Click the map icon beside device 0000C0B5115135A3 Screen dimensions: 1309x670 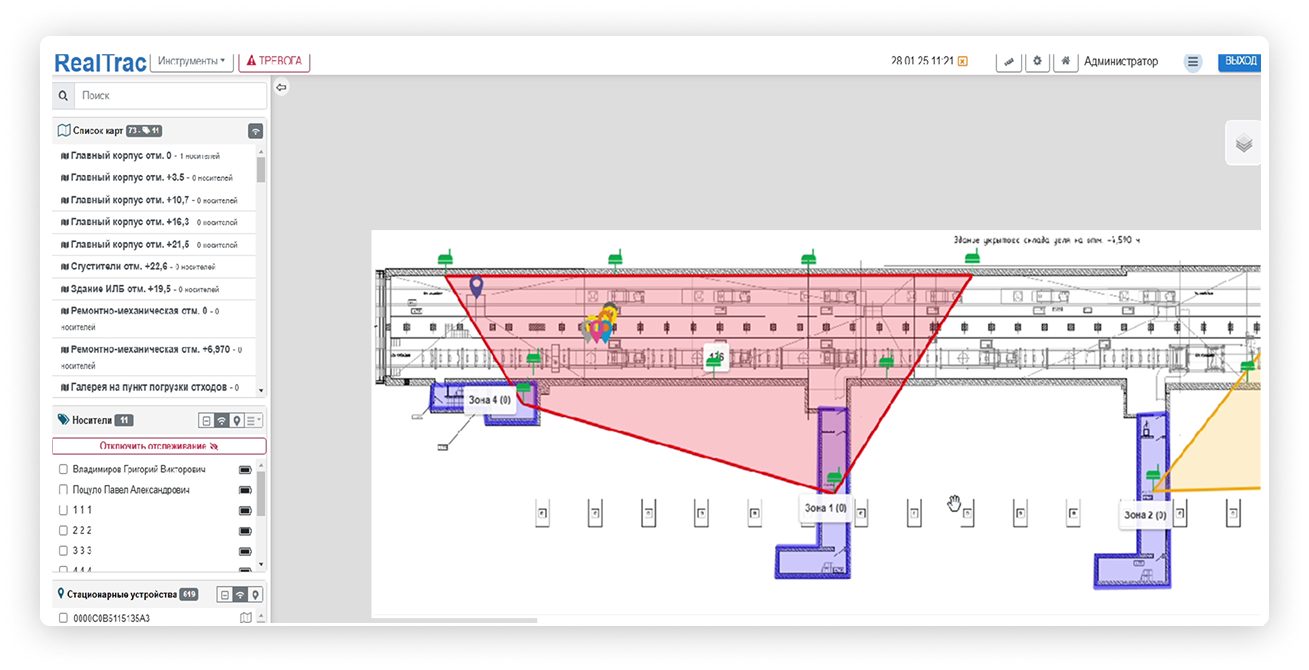[x=246, y=618]
